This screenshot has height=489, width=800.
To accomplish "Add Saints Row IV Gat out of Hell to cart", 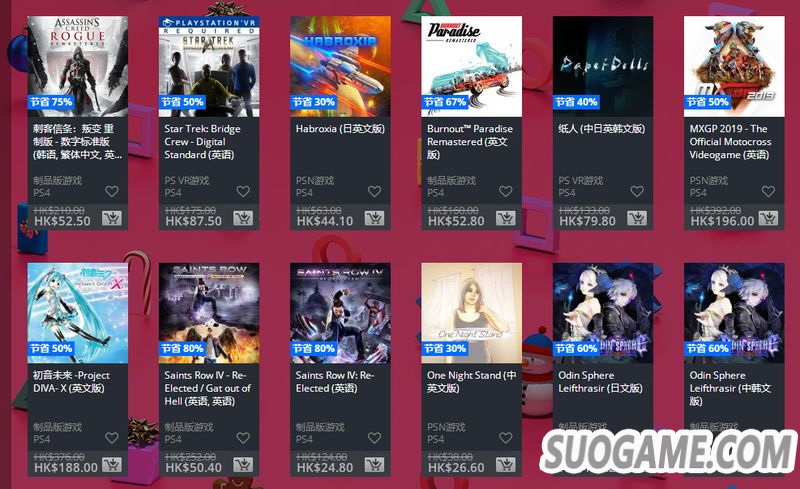I will tap(243, 465).
